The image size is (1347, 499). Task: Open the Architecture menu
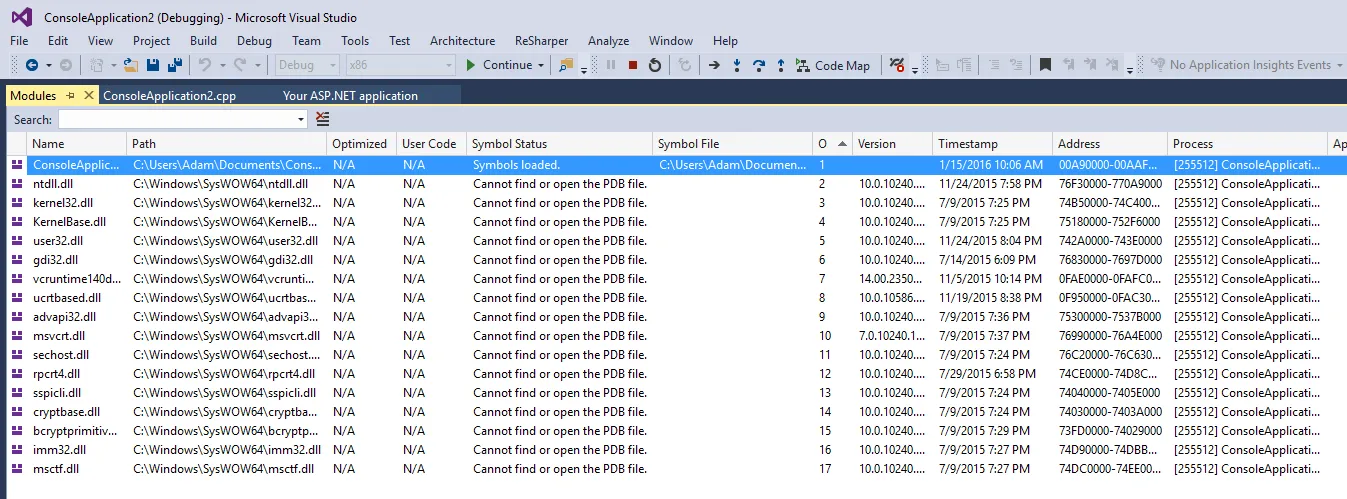(462, 41)
